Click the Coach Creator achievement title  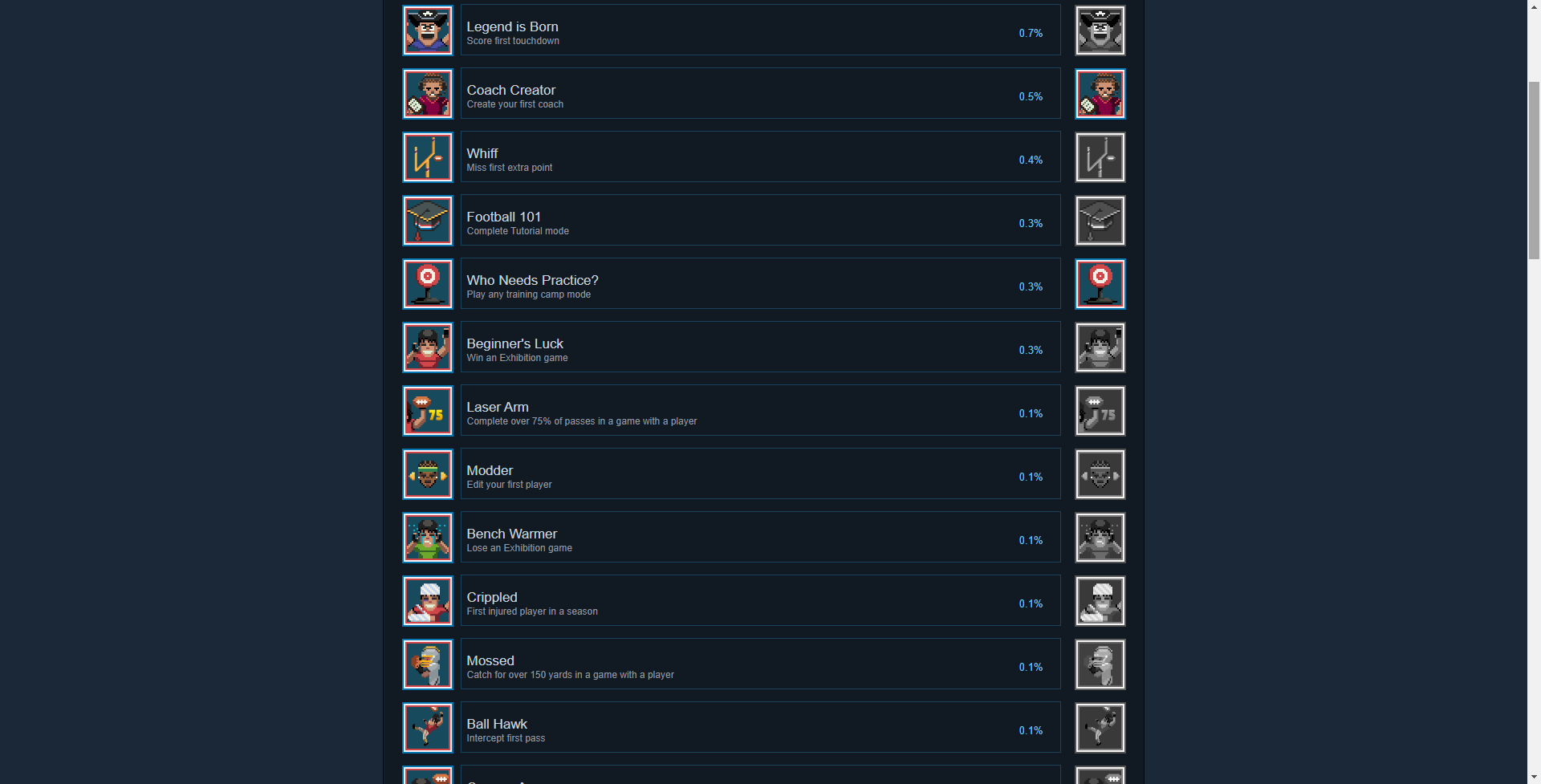[x=511, y=90]
